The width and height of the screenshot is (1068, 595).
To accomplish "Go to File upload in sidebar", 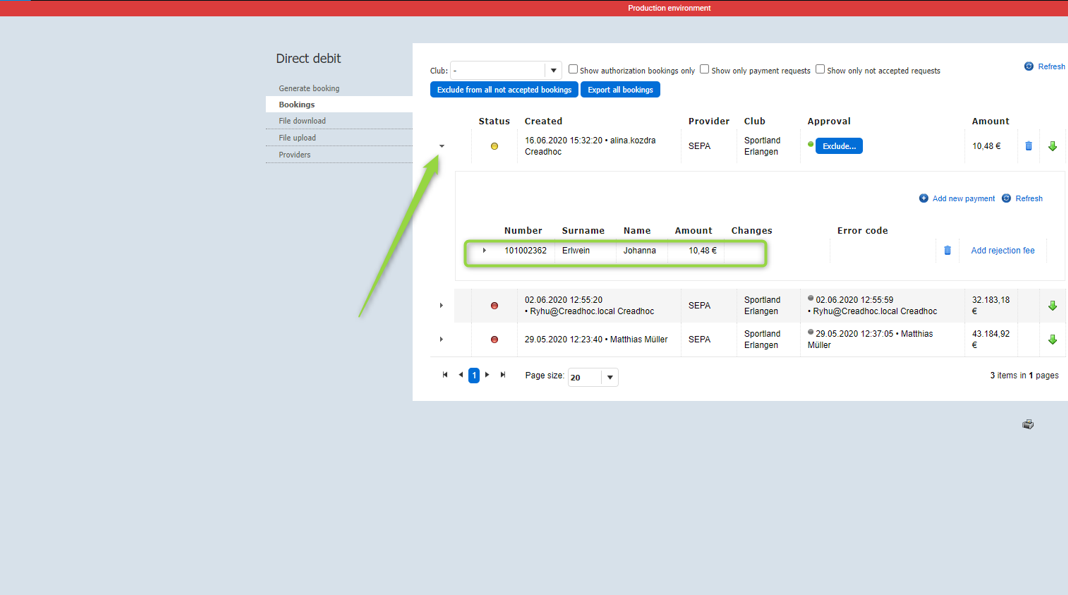I will (x=297, y=138).
